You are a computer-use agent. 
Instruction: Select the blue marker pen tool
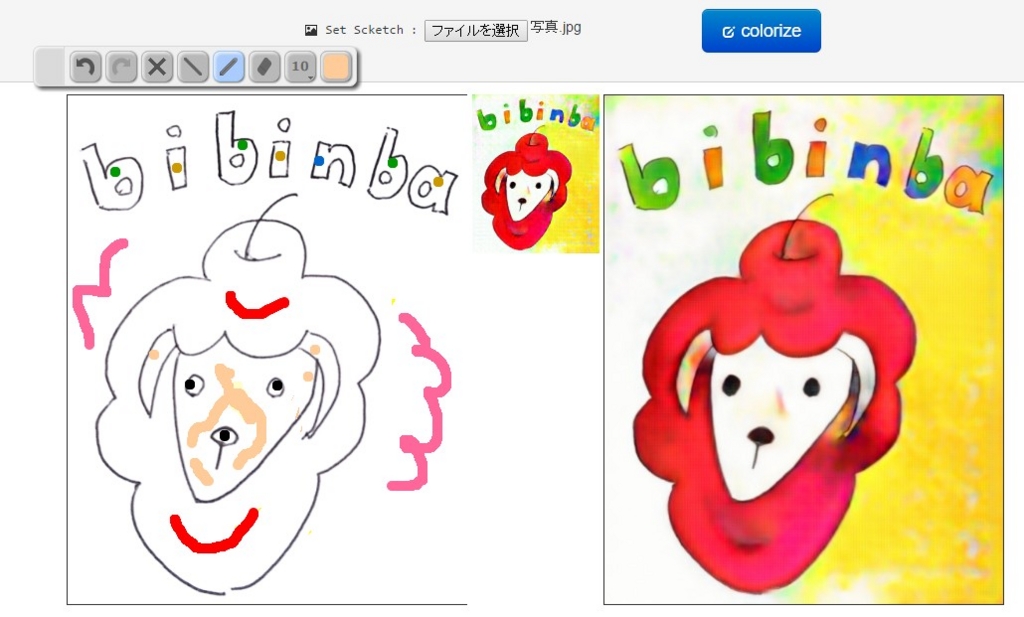tap(229, 67)
